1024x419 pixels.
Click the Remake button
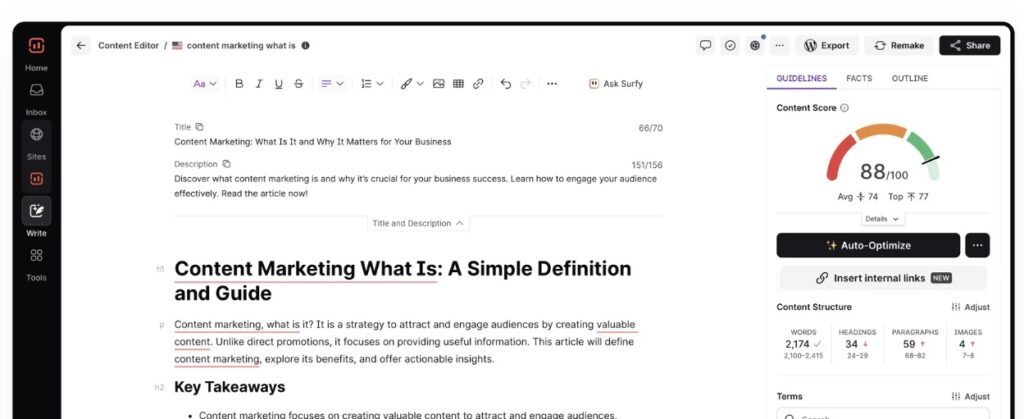coord(899,46)
